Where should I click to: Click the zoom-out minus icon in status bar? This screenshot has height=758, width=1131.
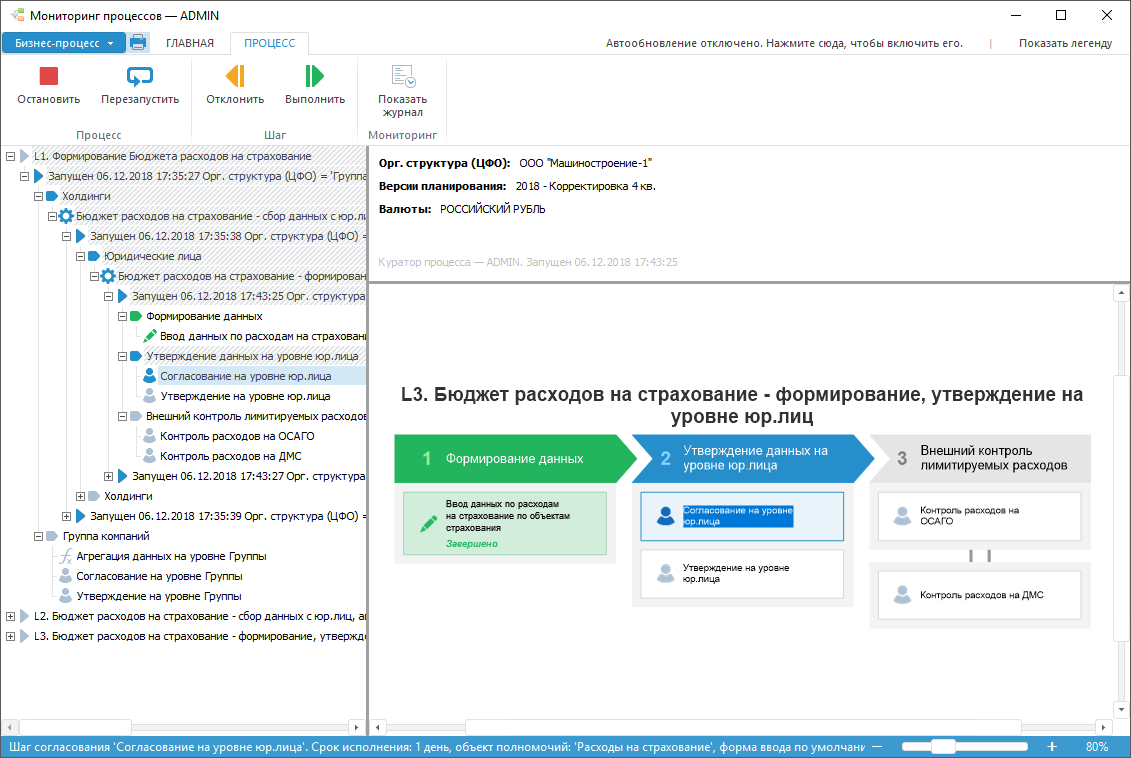pyautogui.click(x=877, y=746)
